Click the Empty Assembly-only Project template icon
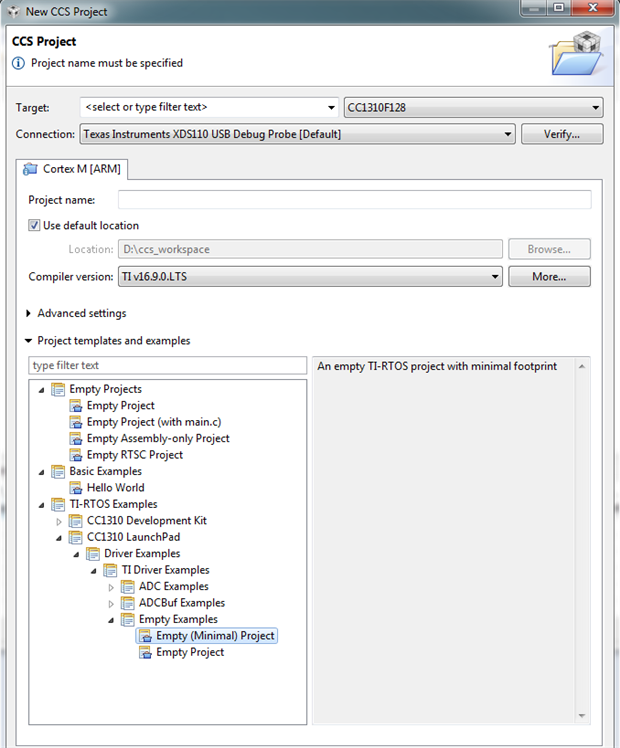This screenshot has height=748, width=620. (x=75, y=438)
